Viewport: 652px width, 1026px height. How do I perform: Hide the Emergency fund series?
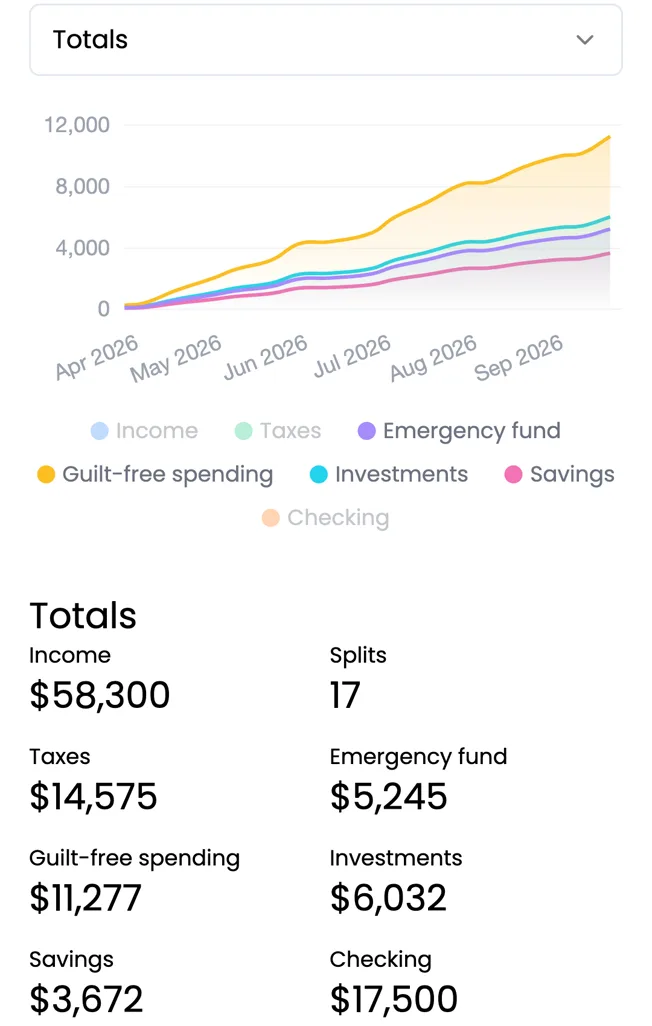point(459,431)
